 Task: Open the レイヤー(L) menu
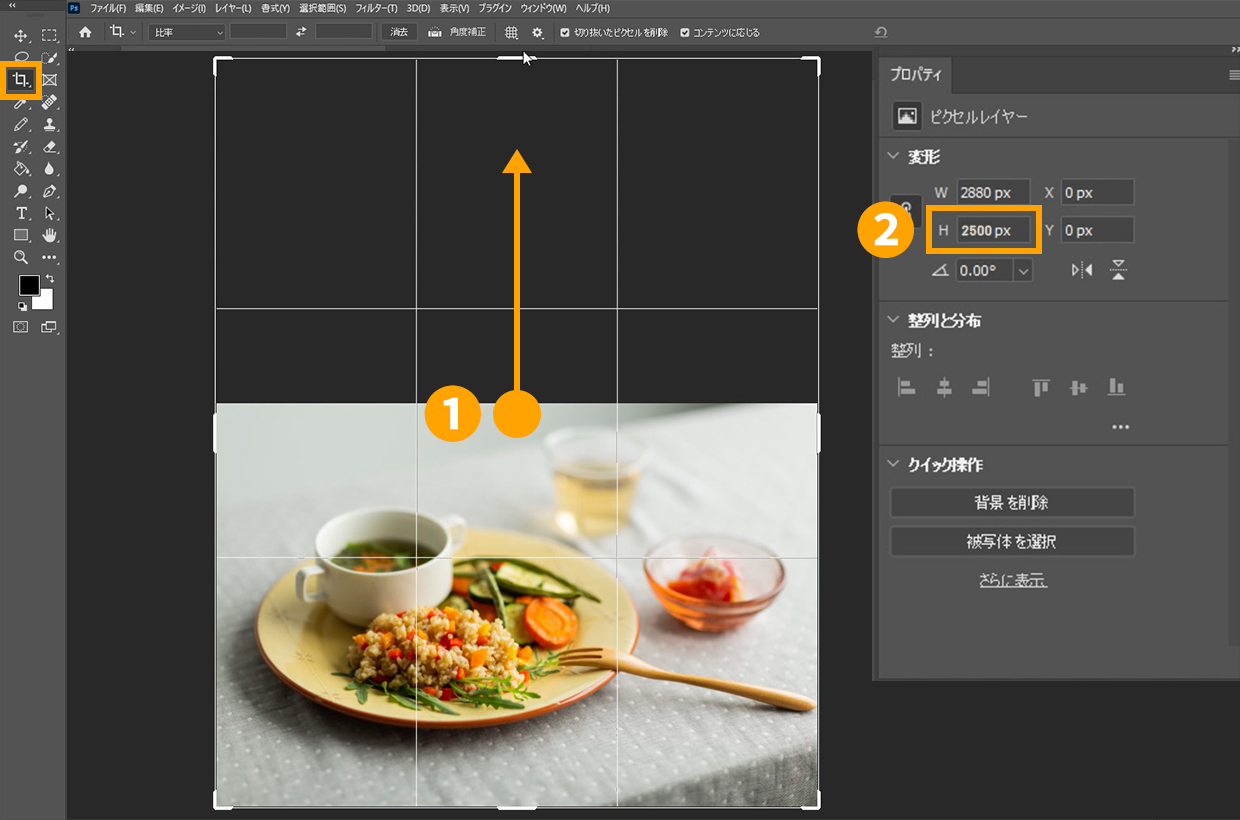click(x=233, y=8)
